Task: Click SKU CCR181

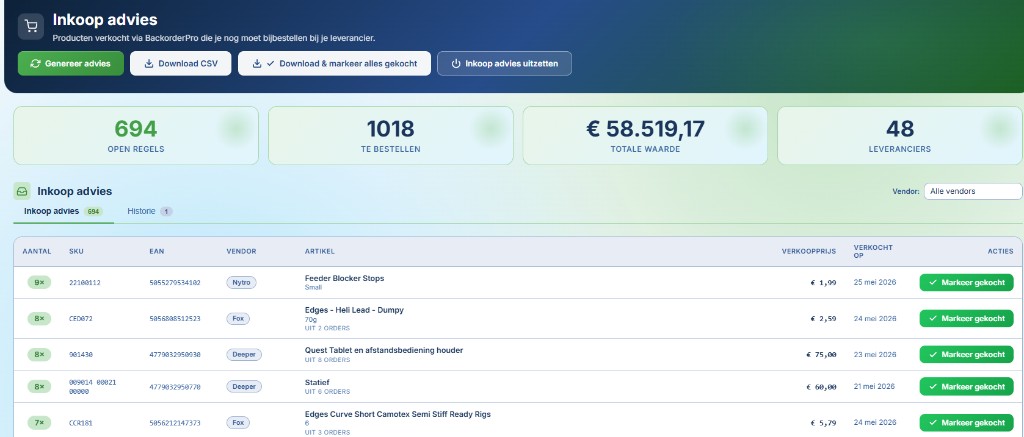Action: [x=81, y=423]
